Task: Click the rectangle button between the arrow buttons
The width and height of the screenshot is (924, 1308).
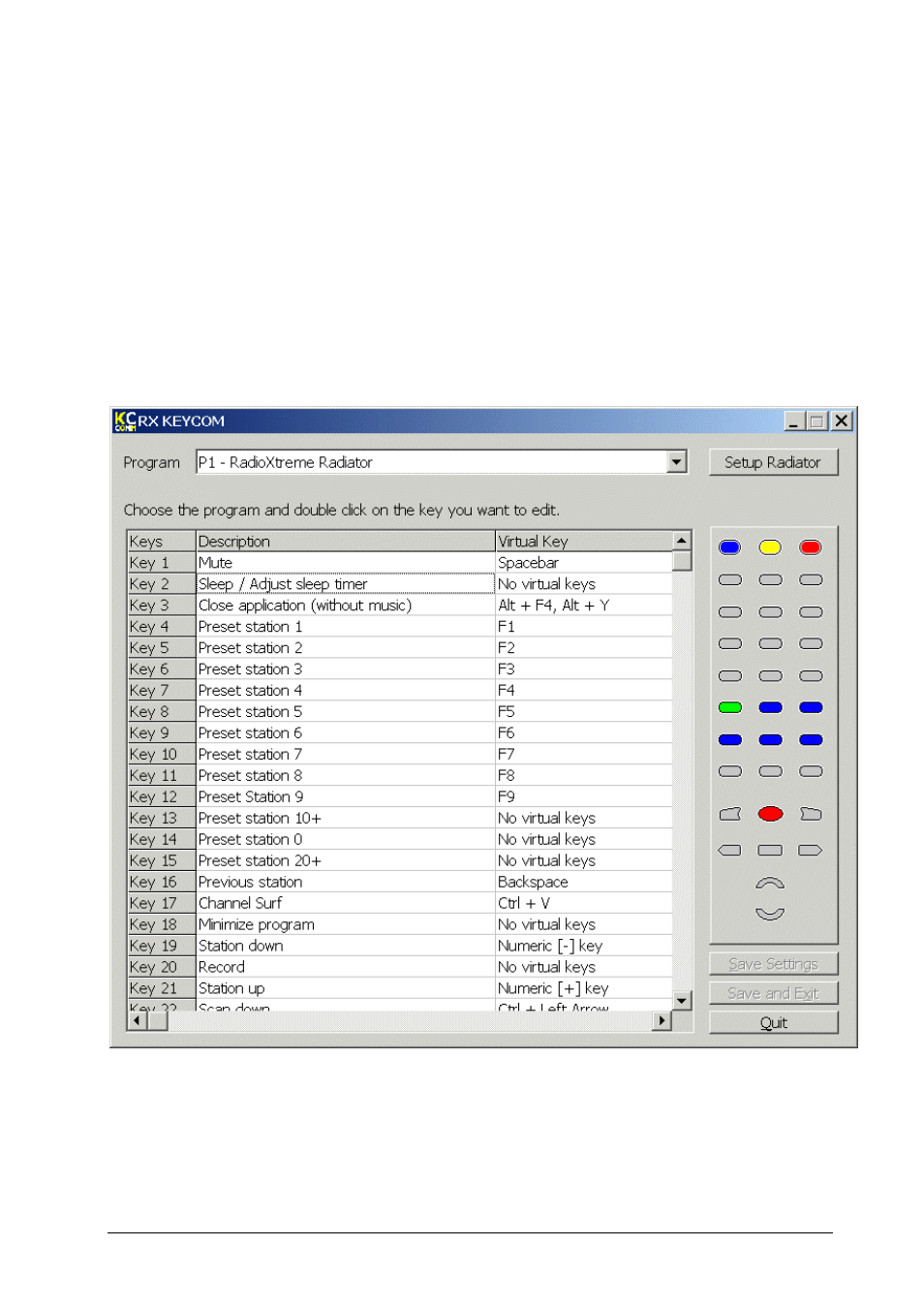Action: pyautogui.click(x=770, y=850)
